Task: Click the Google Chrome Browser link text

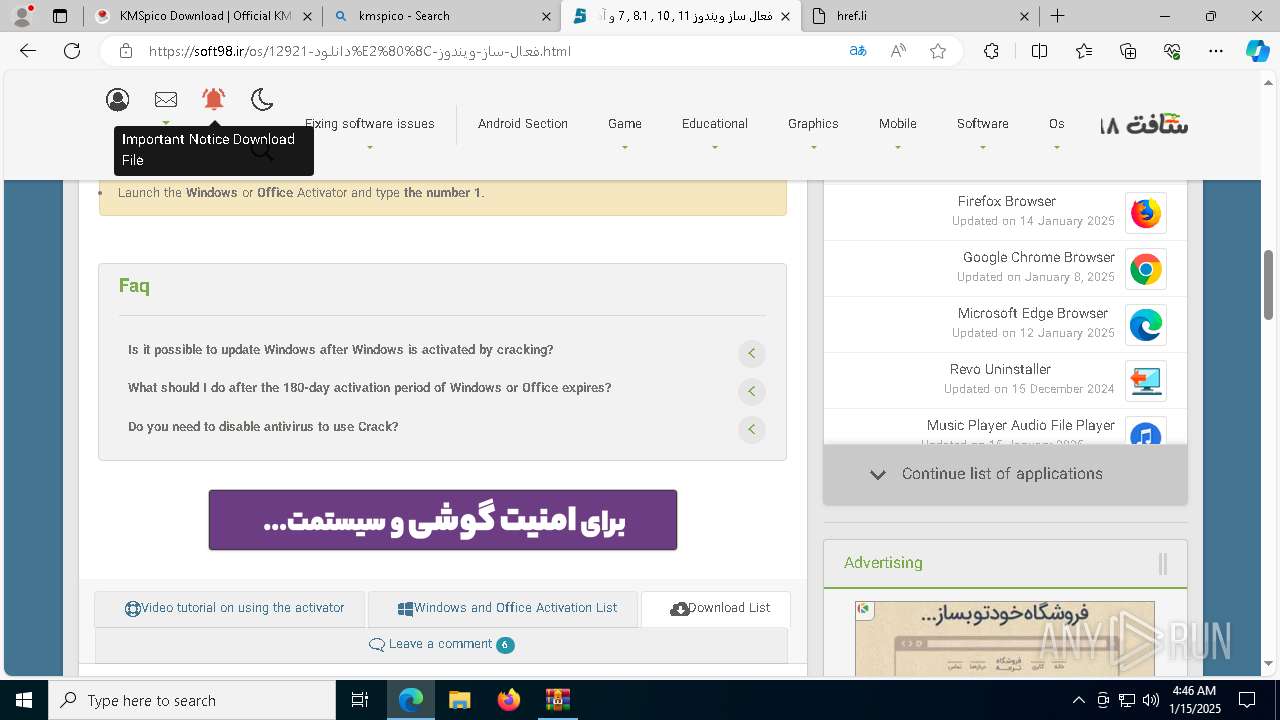Action: point(1038,257)
